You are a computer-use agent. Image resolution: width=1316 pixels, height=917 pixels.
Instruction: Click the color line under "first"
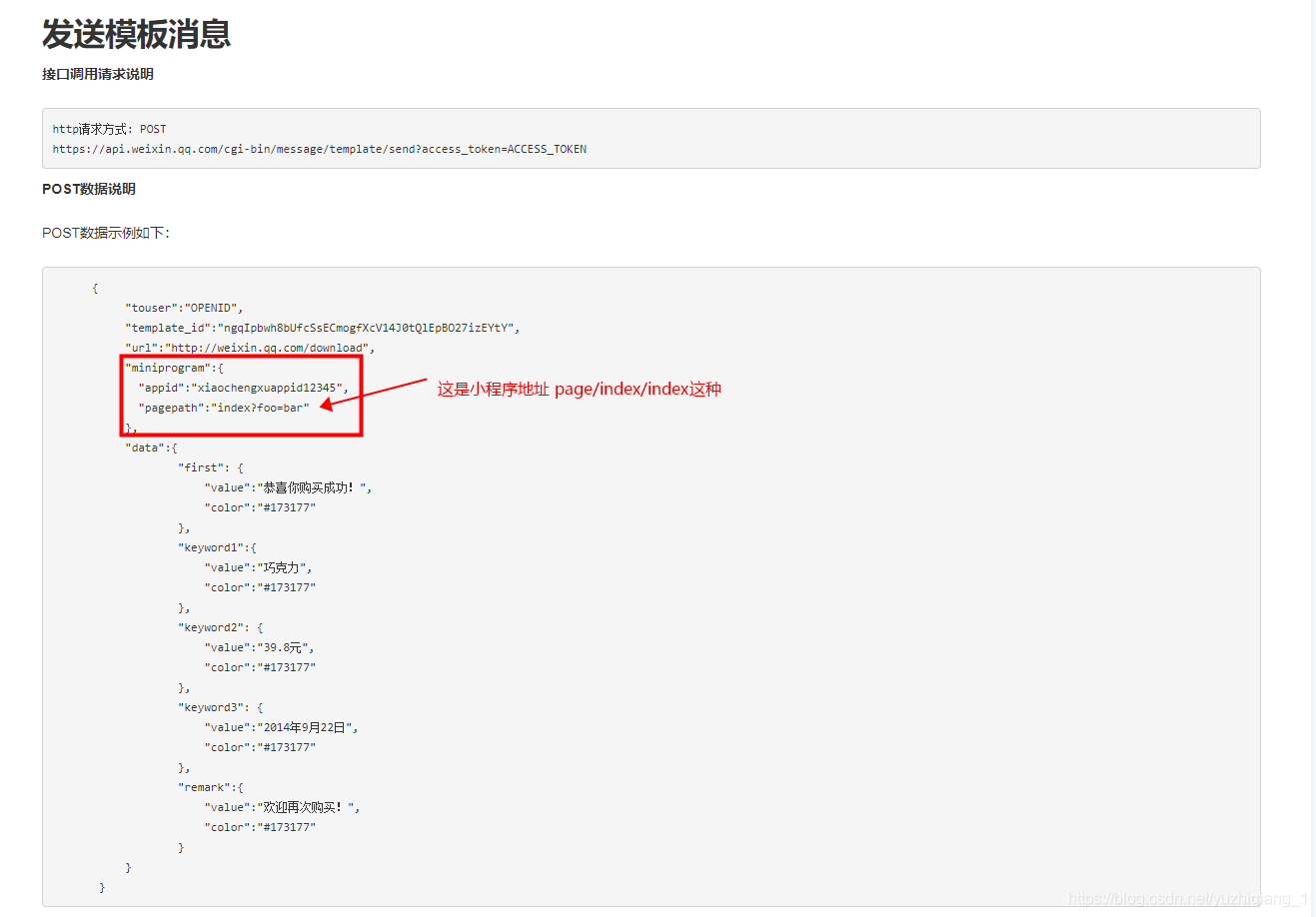pos(261,507)
